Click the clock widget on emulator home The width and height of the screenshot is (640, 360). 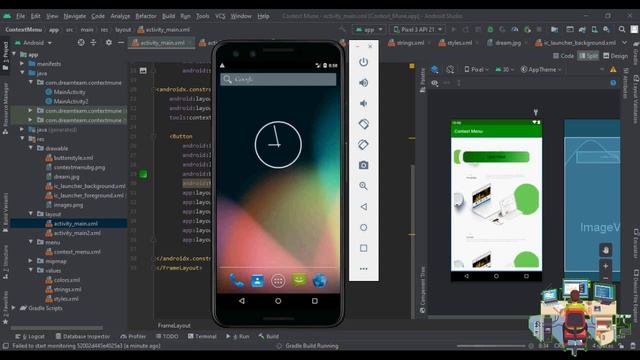click(x=278, y=144)
